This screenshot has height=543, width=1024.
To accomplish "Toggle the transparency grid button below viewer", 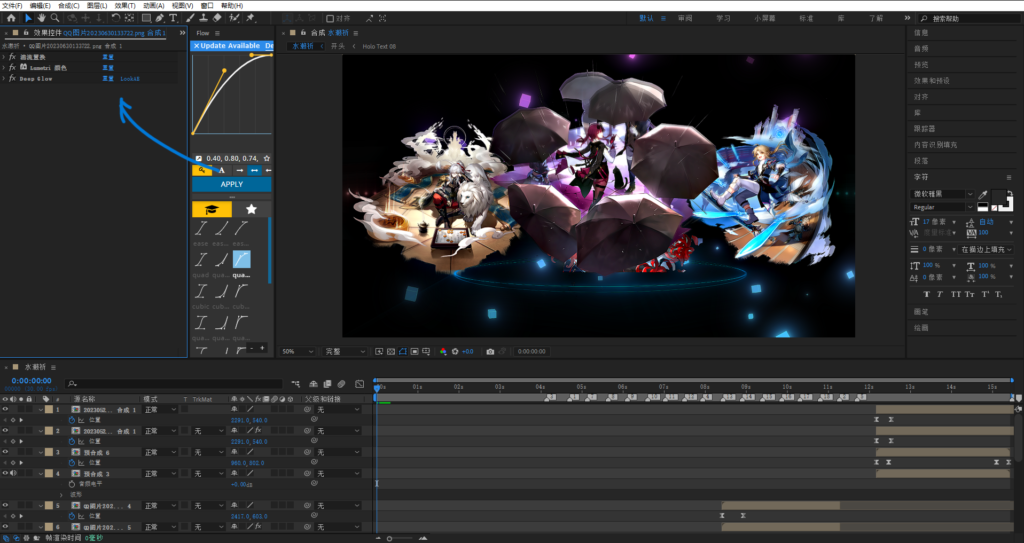I will point(391,352).
